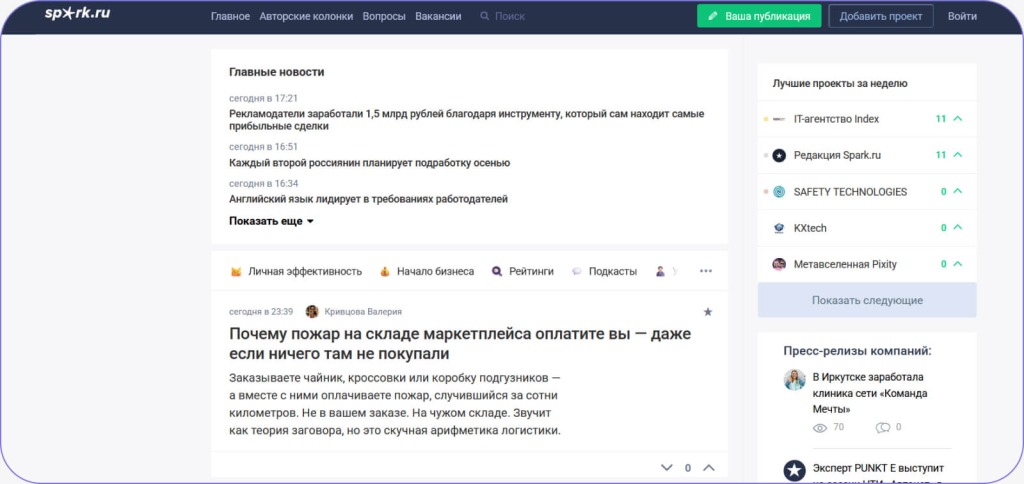Open Вакансии in the top navigation

[438, 16]
